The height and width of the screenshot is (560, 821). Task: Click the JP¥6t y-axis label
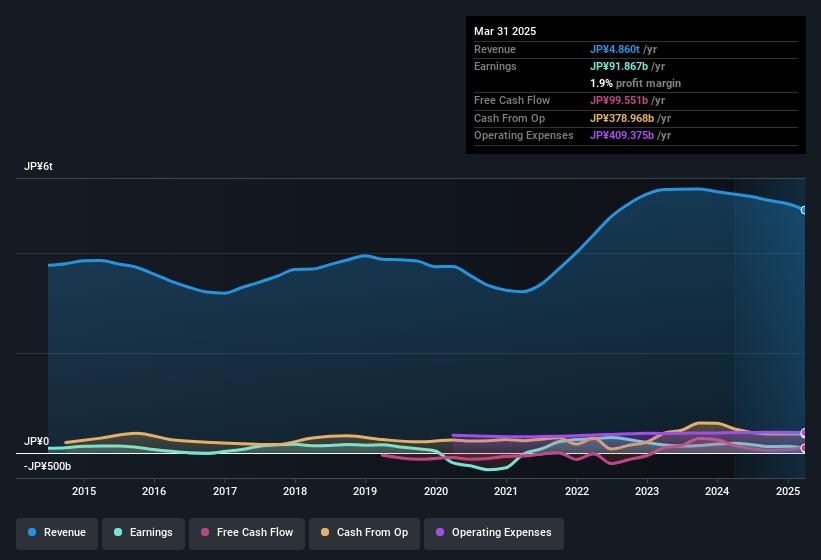(38, 166)
